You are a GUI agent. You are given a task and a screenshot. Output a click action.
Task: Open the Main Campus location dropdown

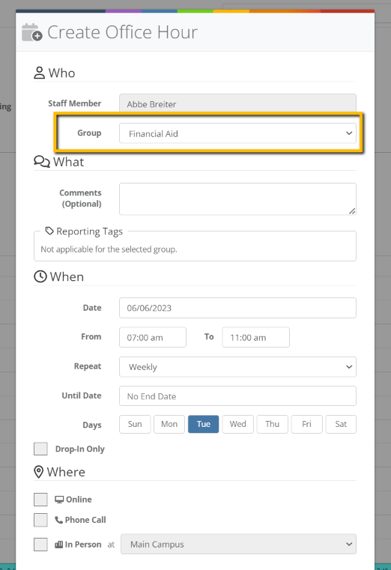pos(238,544)
